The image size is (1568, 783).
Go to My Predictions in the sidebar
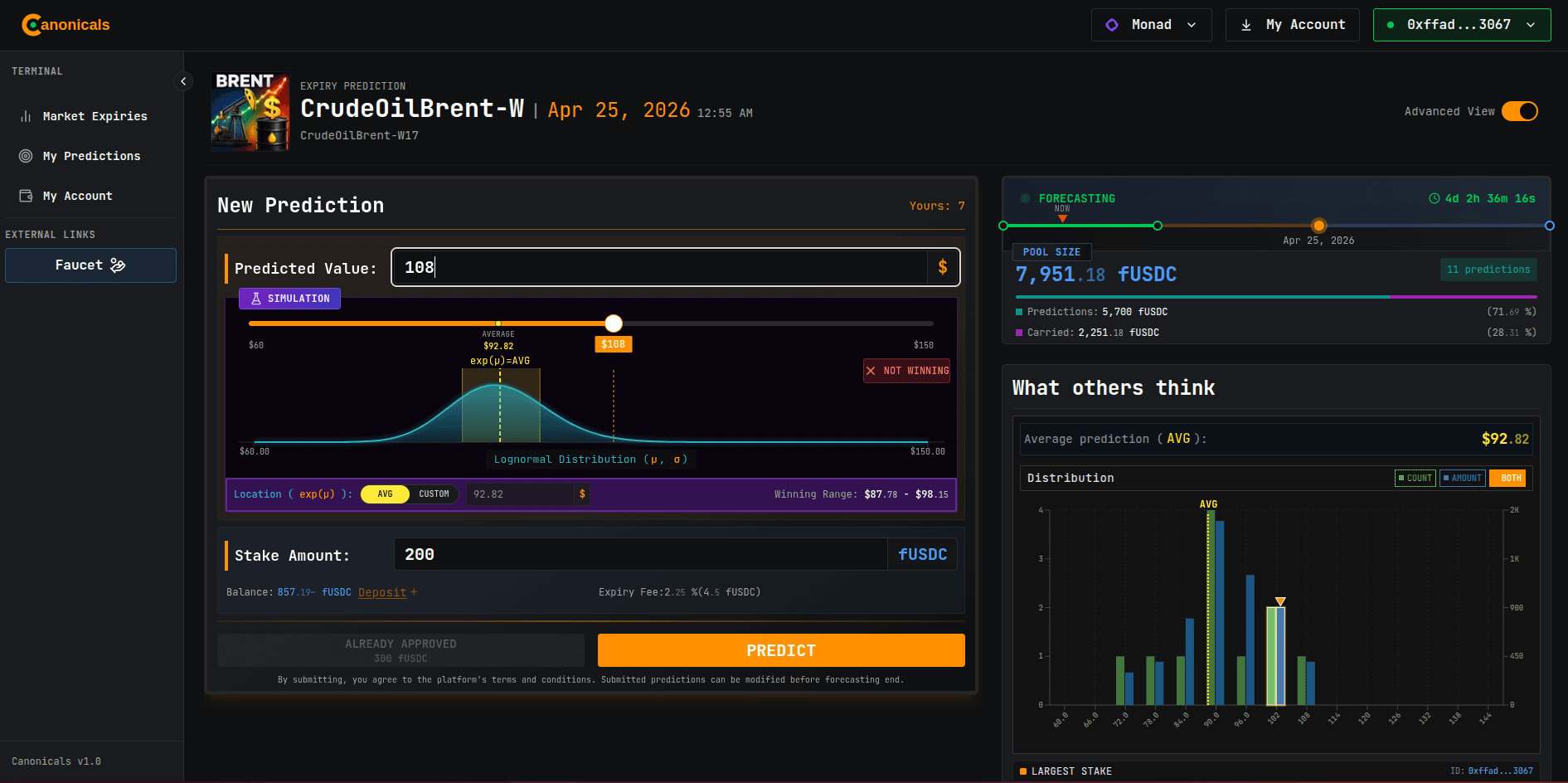[x=91, y=156]
